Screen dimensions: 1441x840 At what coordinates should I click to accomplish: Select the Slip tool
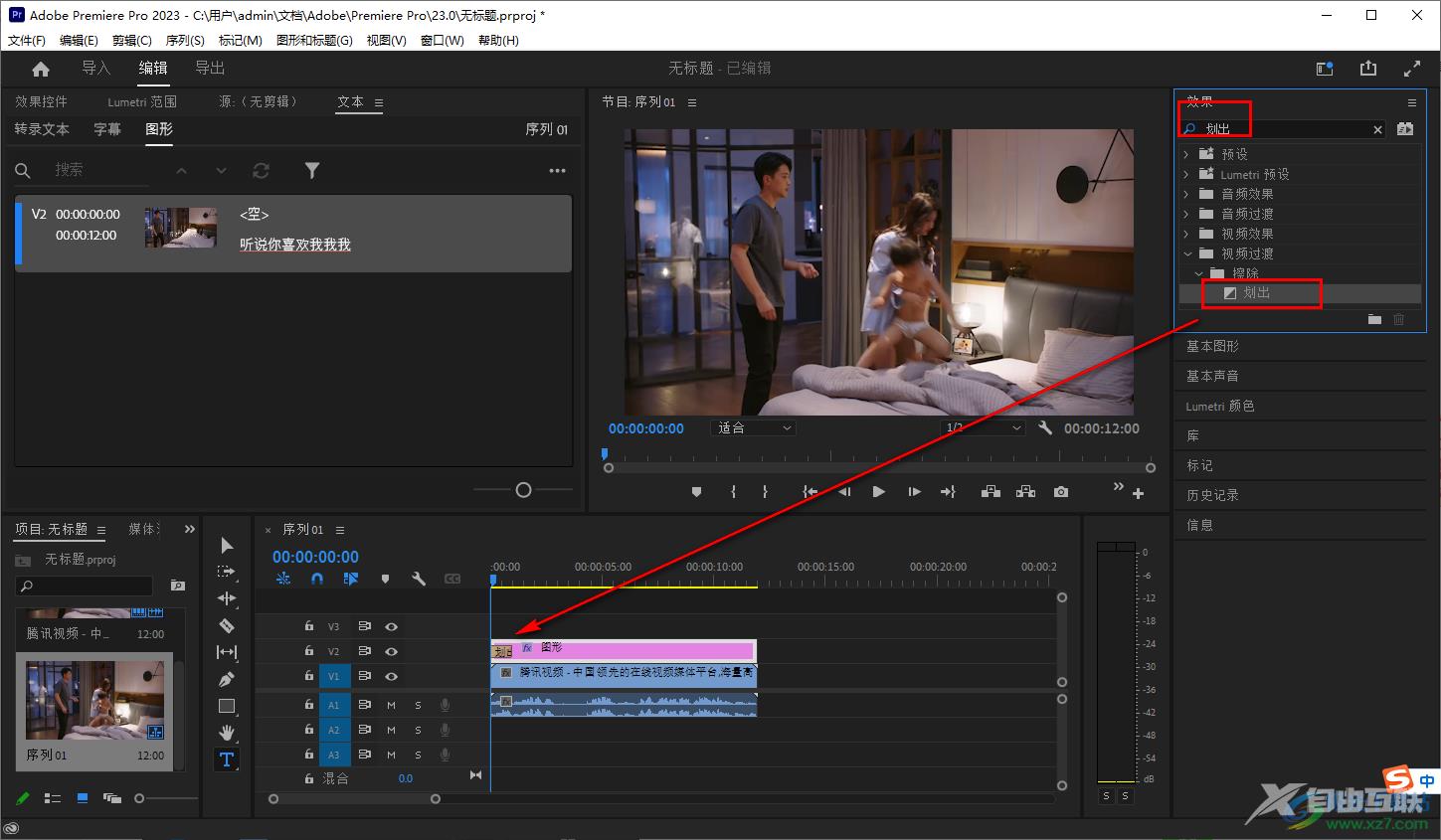pyautogui.click(x=227, y=652)
